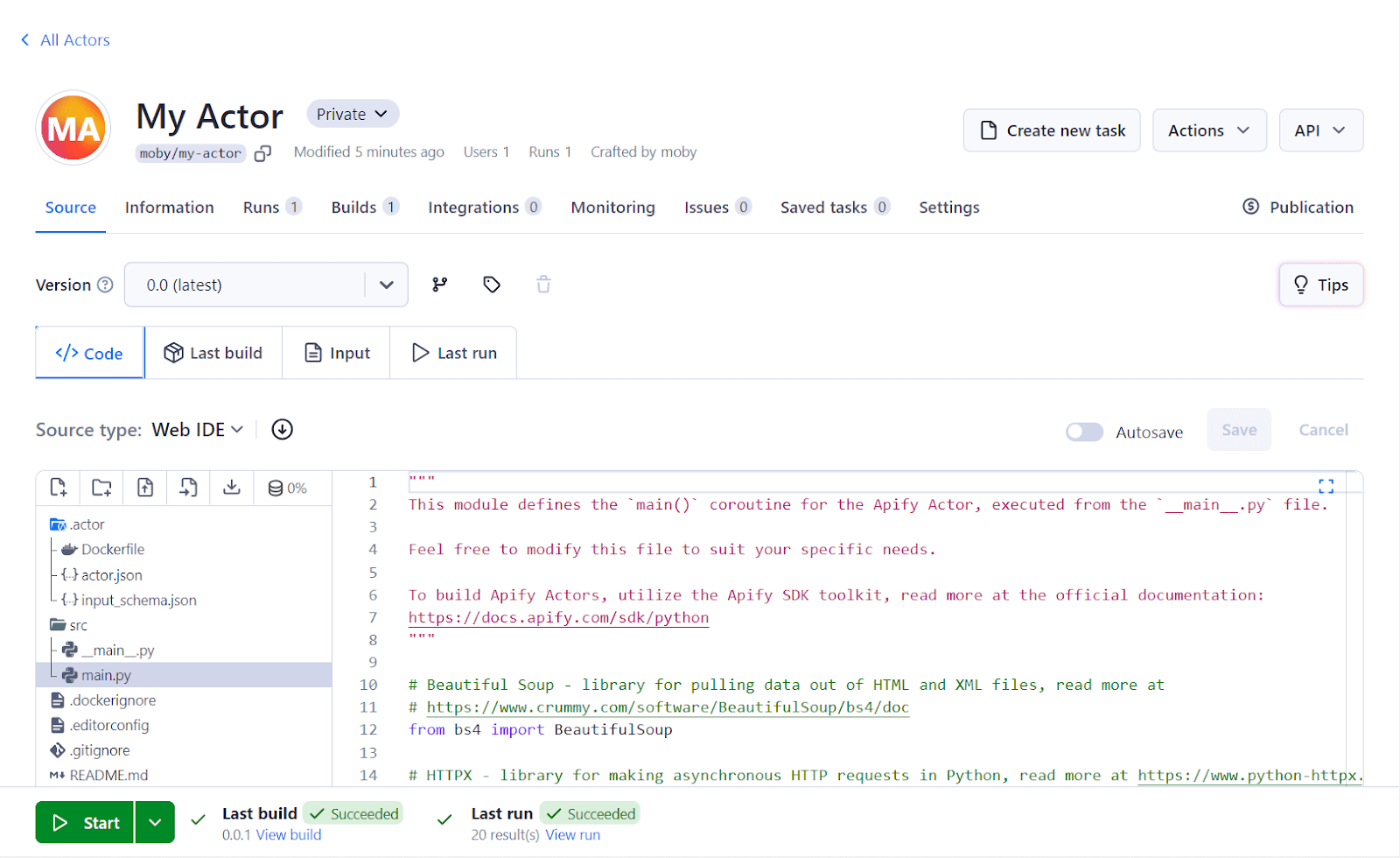Copy the moby/my-actor Actor name
Image resolution: width=1400 pixels, height=858 pixels.
click(x=262, y=152)
